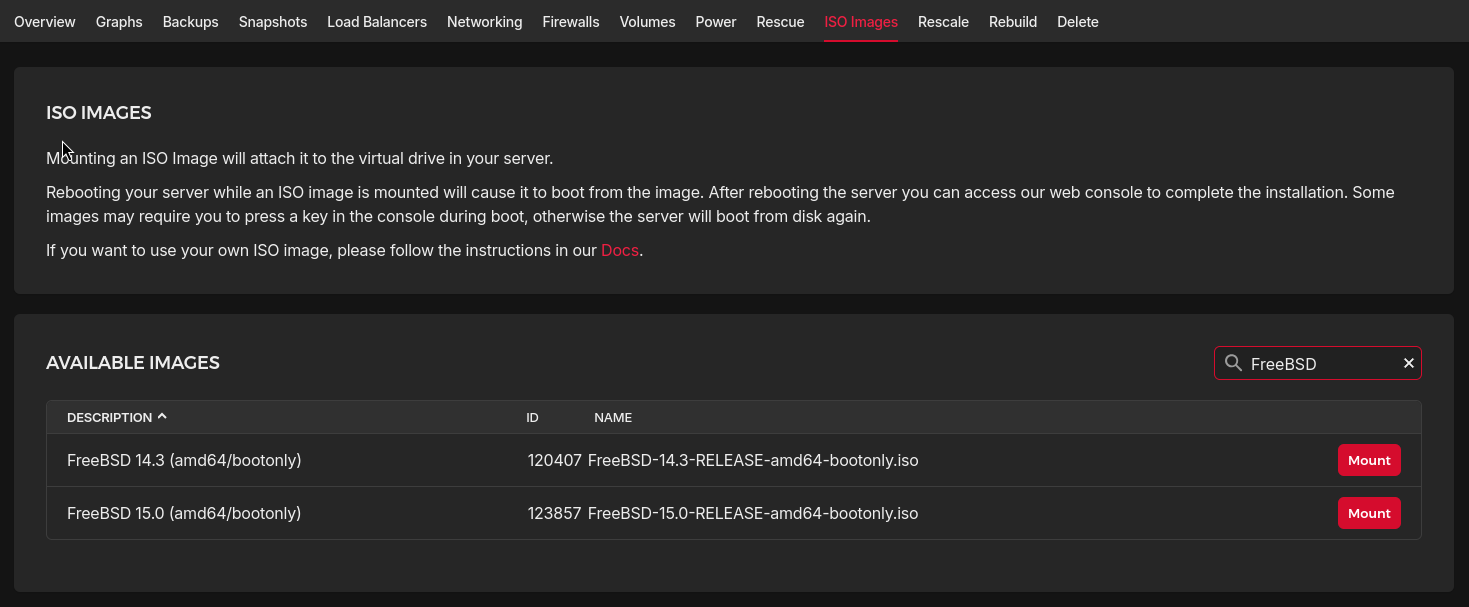Mount the FreeBSD 14.3 image
Image resolution: width=1469 pixels, height=607 pixels.
pyautogui.click(x=1369, y=460)
